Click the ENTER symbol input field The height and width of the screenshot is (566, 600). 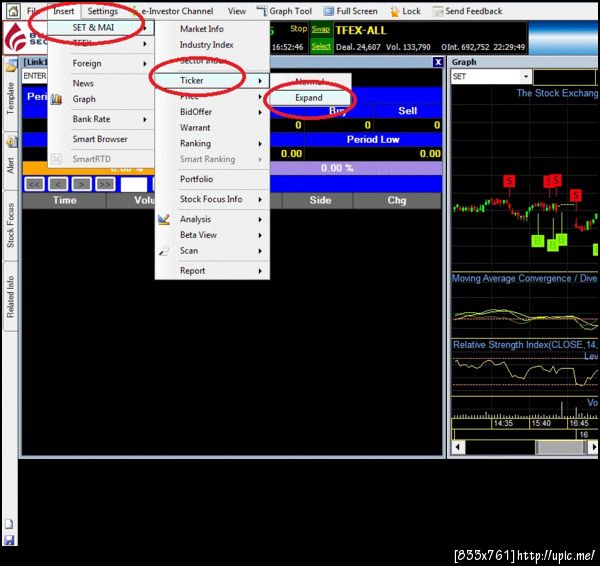pyautogui.click(x=34, y=76)
